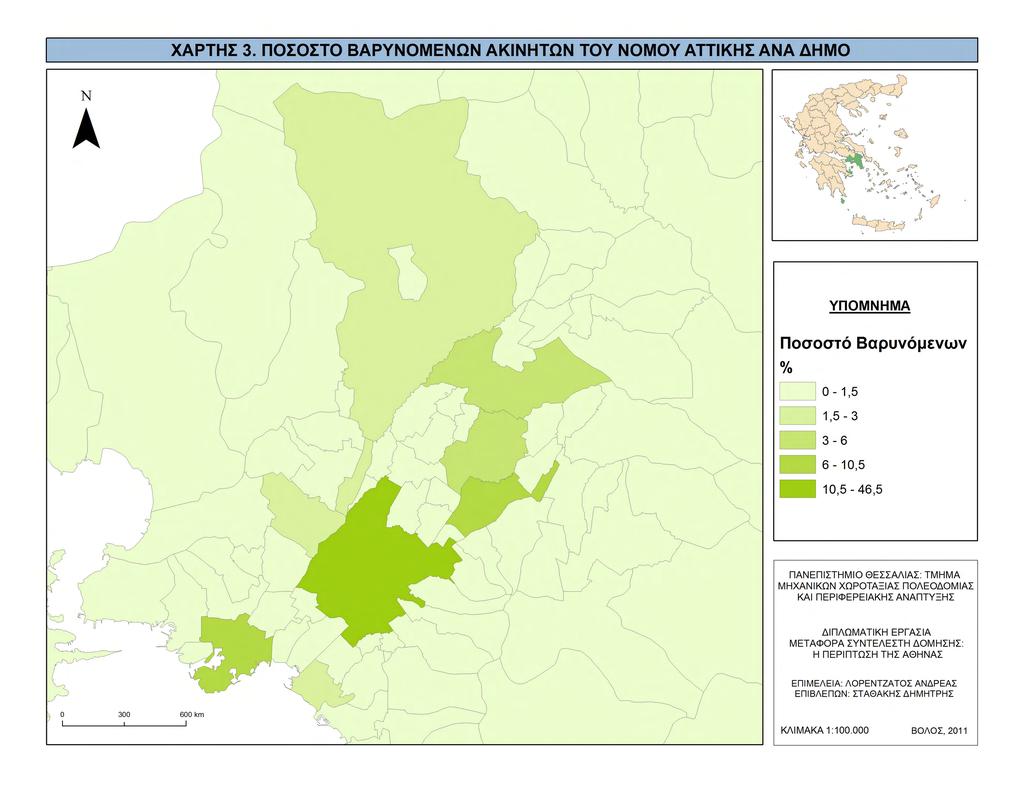The width and height of the screenshot is (1024, 791).
Task: Click the 10,5 - 46,5 legend color swatch
Action: pos(797,489)
